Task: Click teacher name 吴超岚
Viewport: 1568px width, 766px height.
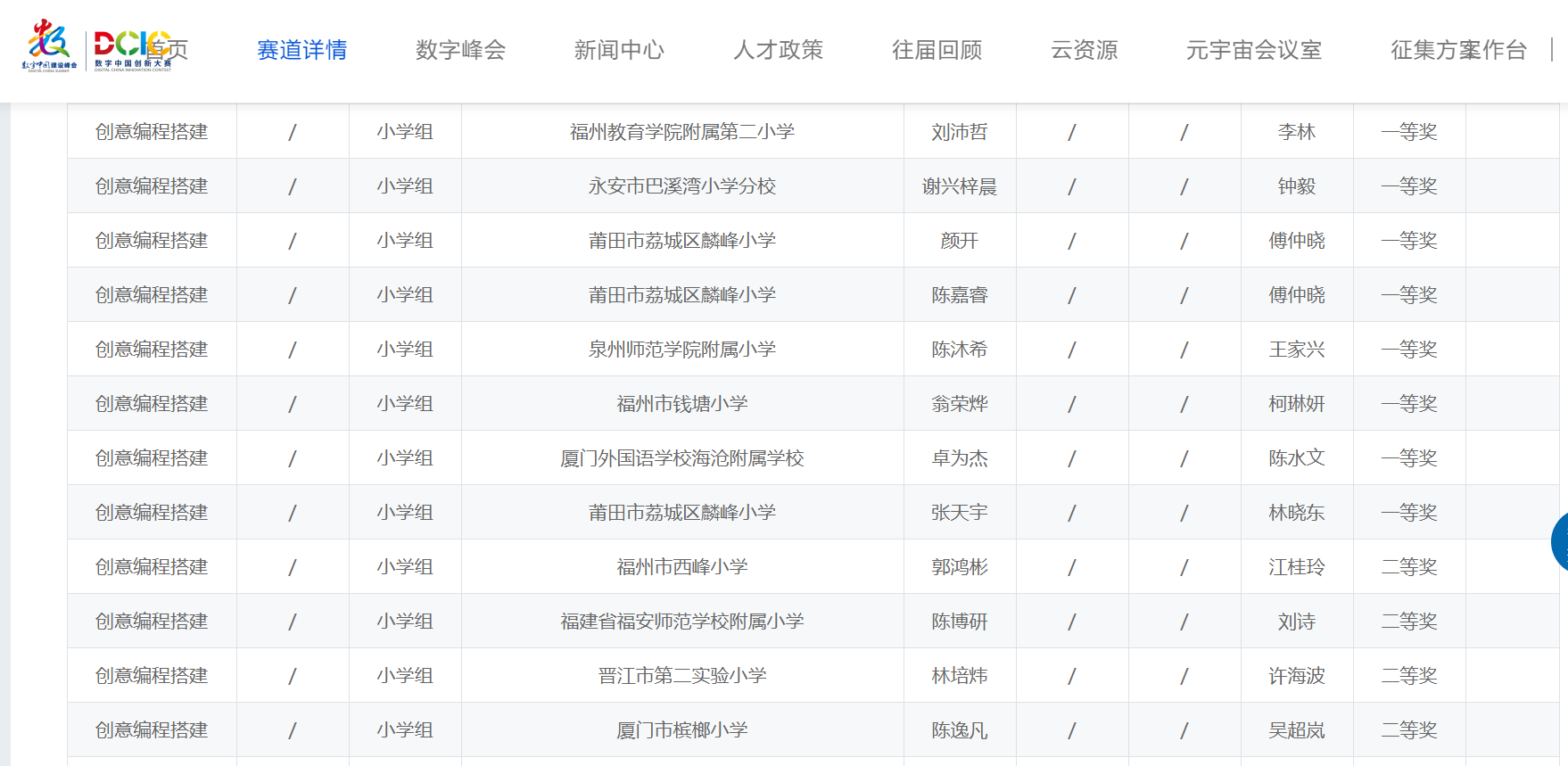Action: coord(1297,730)
